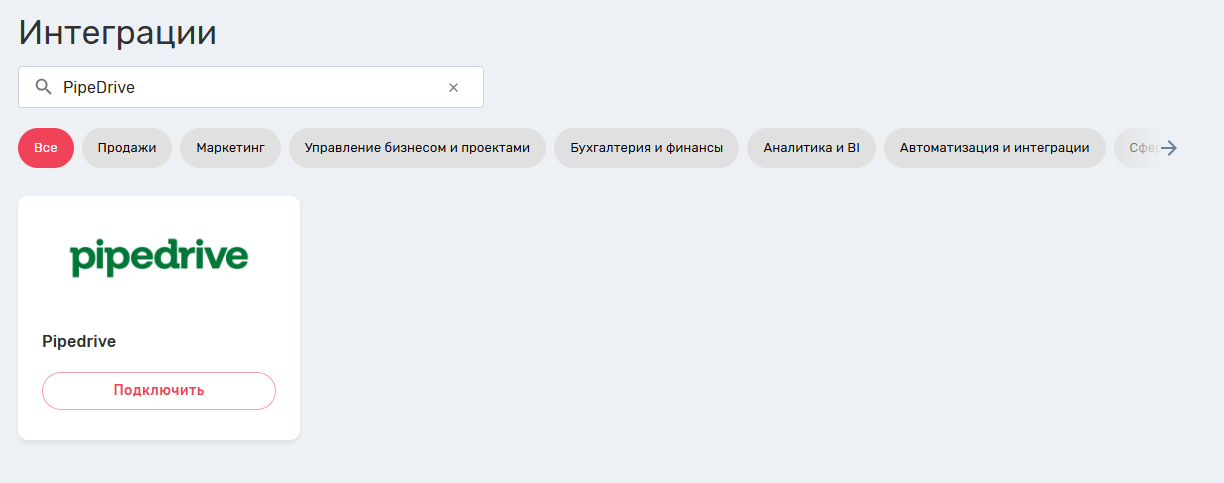Open the Pipedrive card title link
Image resolution: width=1224 pixels, height=483 pixels.
(x=79, y=341)
